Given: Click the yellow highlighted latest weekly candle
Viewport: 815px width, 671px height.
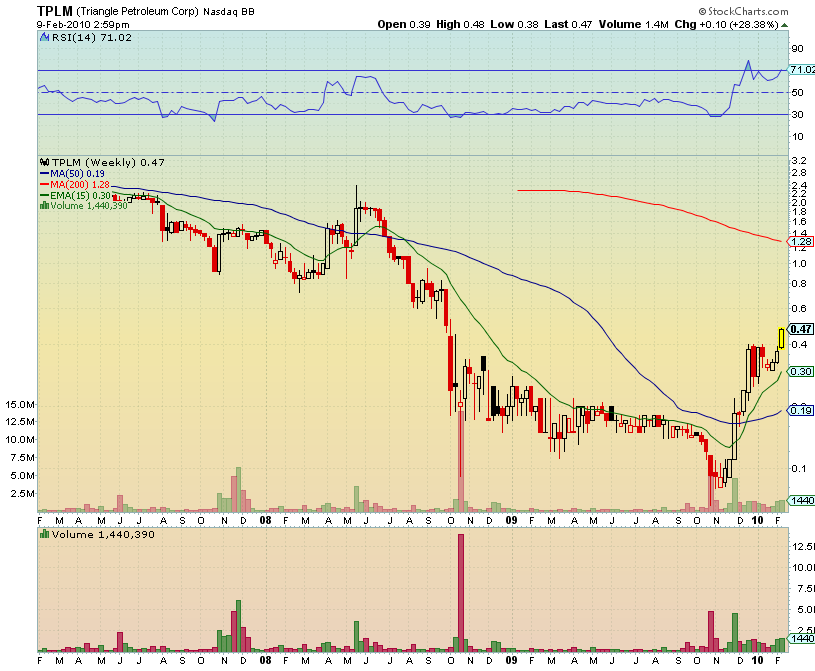Looking at the screenshot, I should click(x=781, y=338).
